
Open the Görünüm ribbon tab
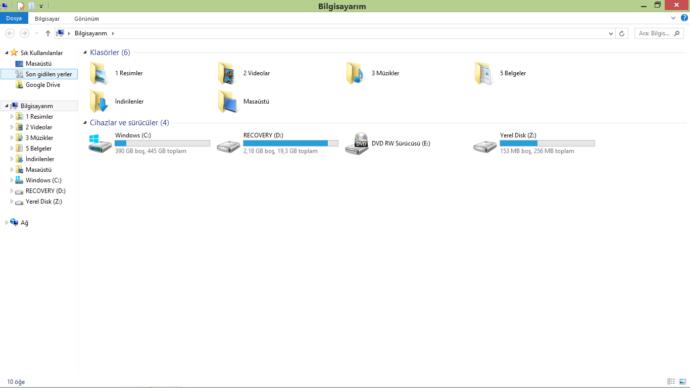(x=87, y=18)
